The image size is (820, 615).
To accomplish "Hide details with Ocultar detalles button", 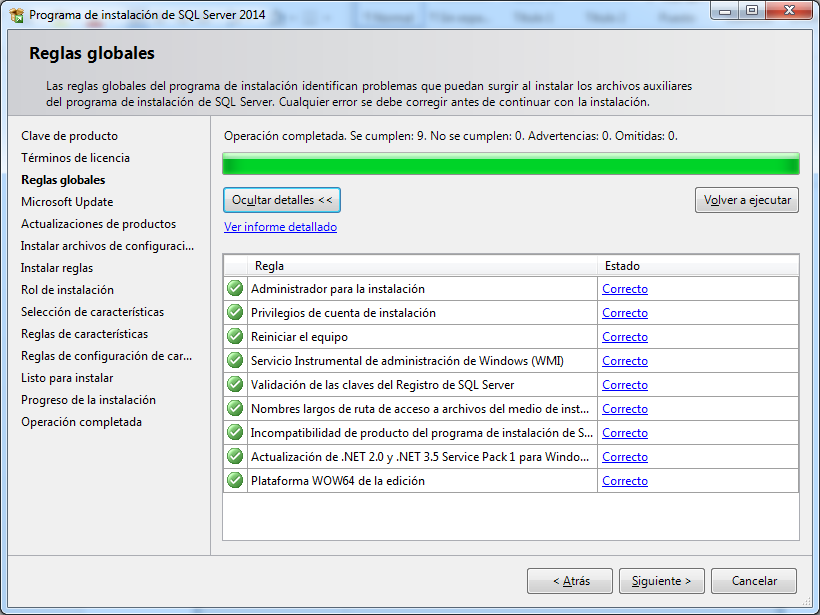I will point(282,200).
